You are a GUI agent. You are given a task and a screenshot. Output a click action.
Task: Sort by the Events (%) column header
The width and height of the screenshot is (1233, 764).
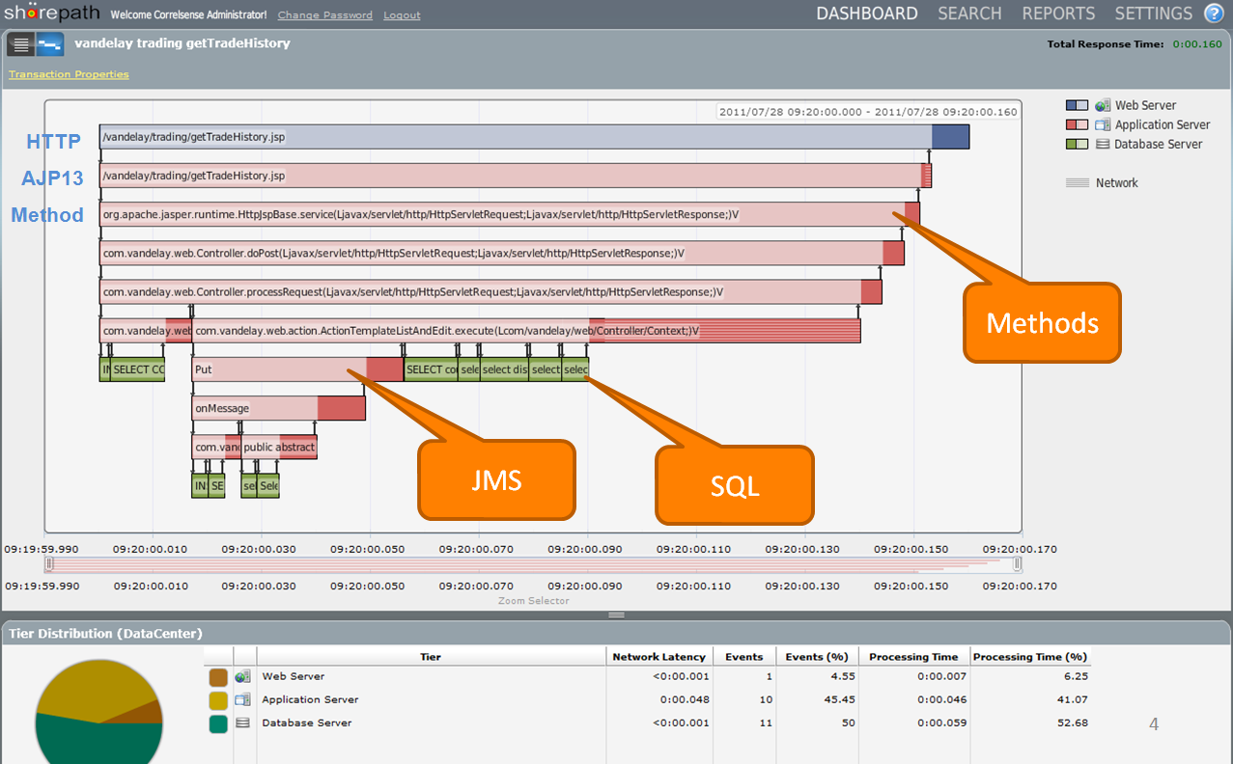coord(818,657)
